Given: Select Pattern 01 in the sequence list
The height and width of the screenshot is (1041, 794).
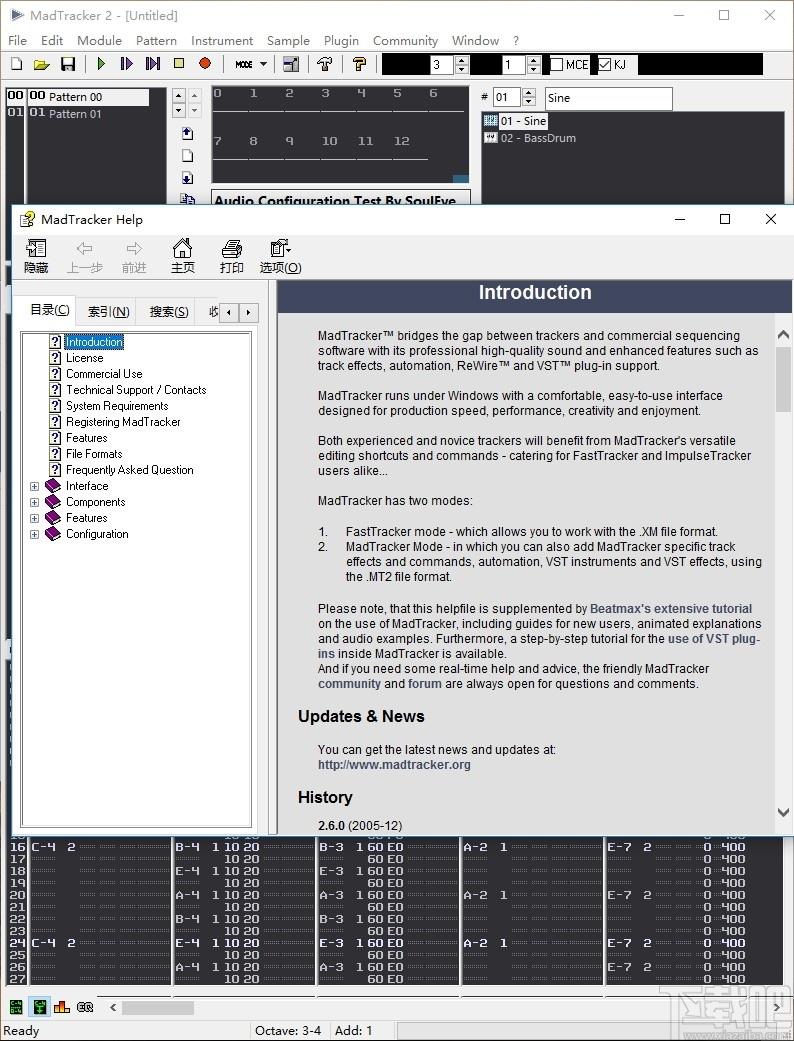Looking at the screenshot, I should pos(75,114).
